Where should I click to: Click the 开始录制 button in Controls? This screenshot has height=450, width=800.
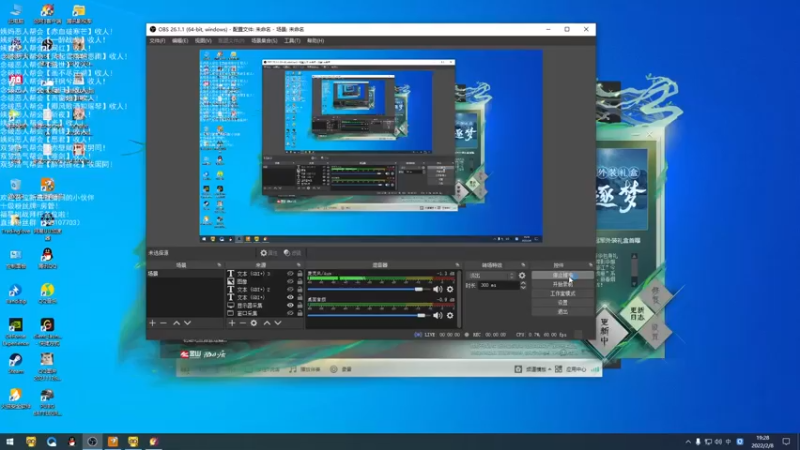coord(562,285)
